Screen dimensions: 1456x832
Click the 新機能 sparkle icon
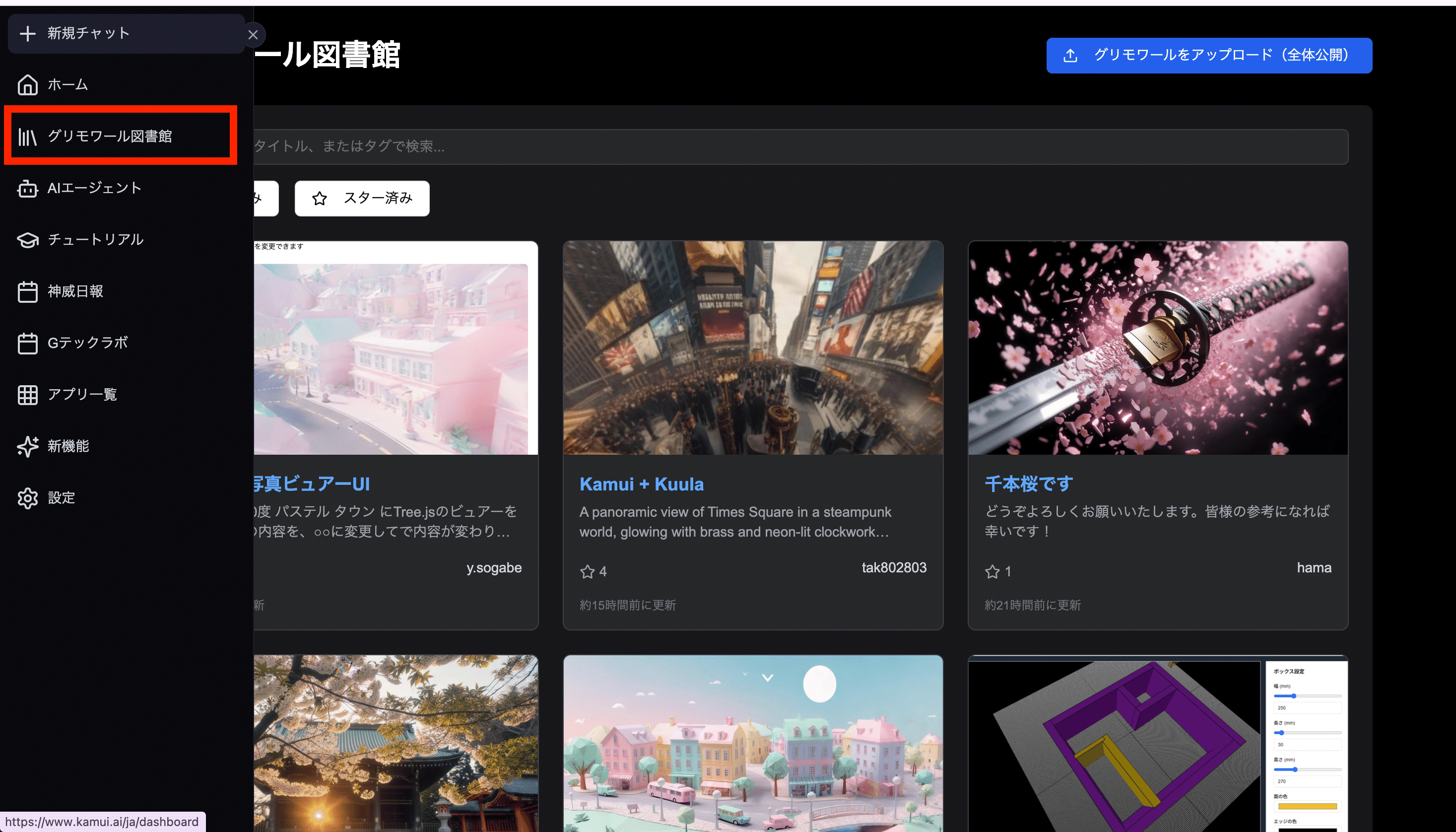tap(27, 446)
